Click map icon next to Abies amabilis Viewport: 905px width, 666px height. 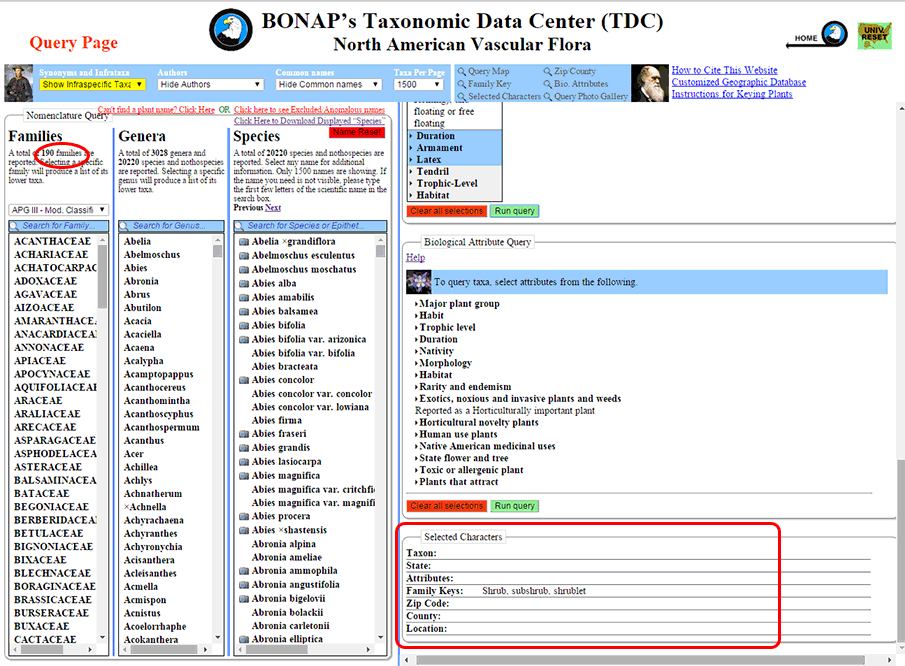(x=244, y=297)
